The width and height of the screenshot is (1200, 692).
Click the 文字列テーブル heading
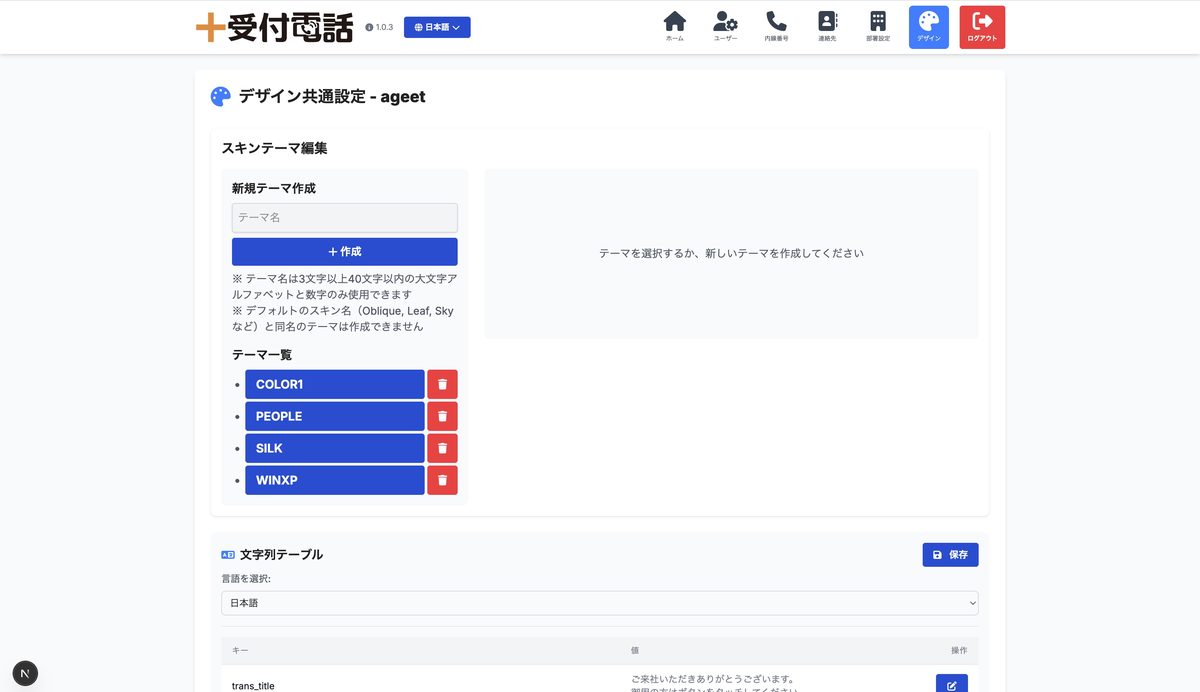(281, 554)
